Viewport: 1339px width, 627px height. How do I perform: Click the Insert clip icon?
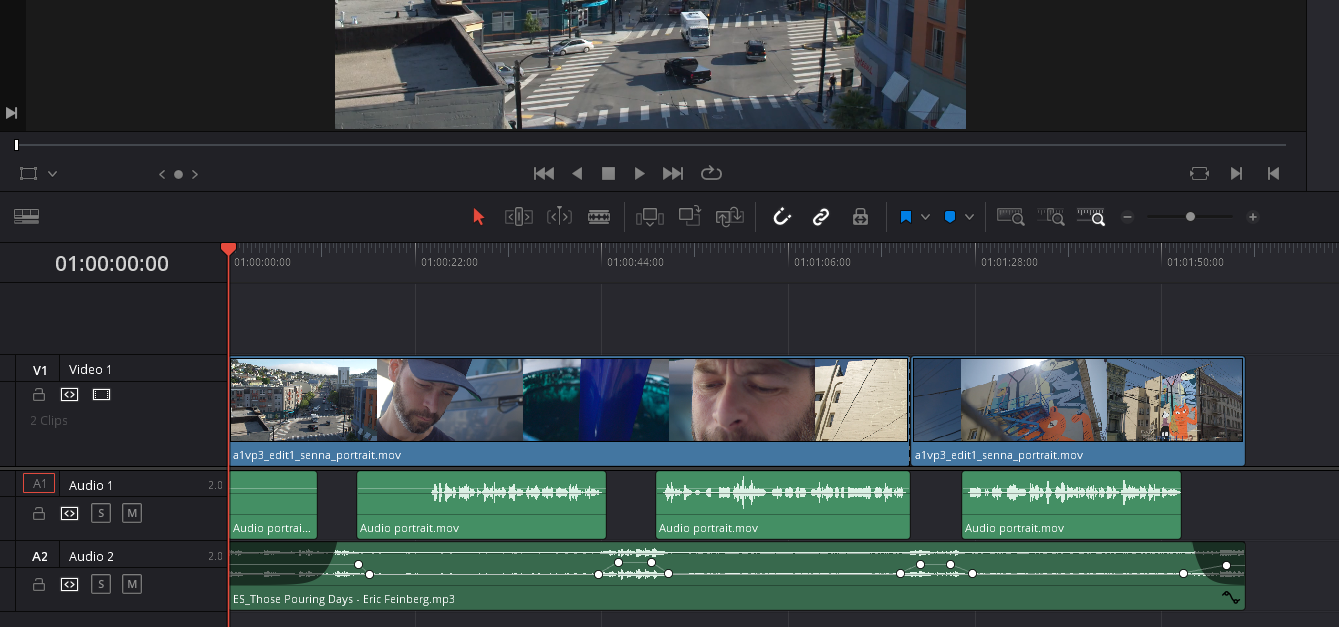650,217
